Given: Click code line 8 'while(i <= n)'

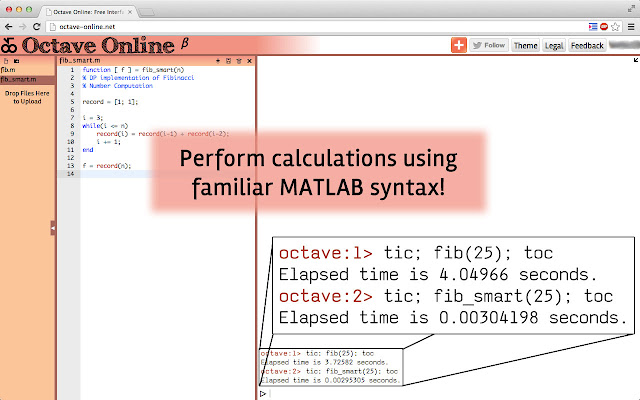Looking at the screenshot, I should (x=105, y=126).
